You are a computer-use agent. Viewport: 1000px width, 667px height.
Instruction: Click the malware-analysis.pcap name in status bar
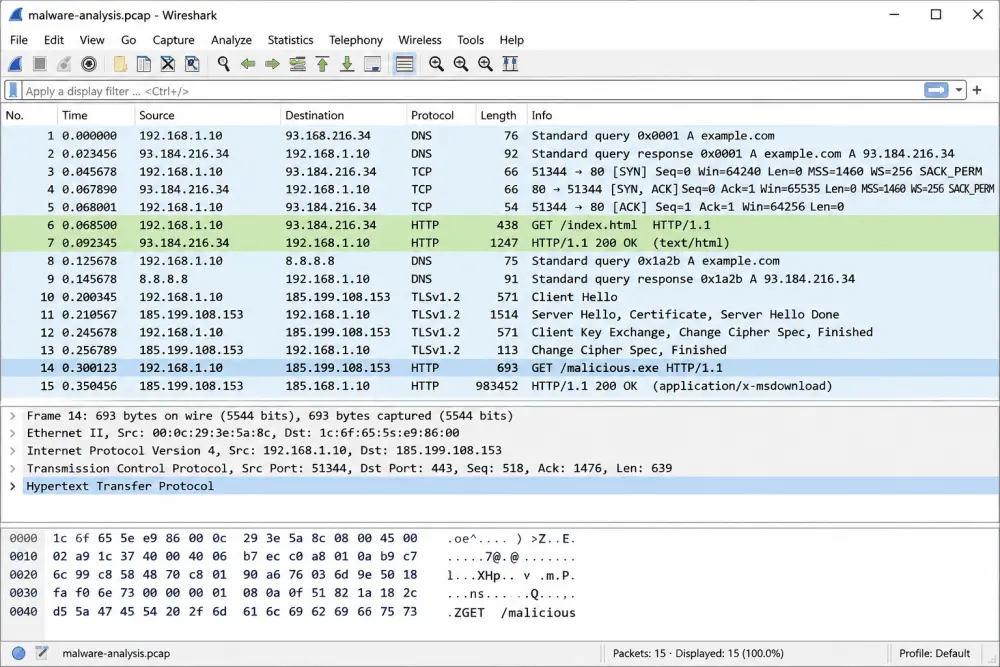(116, 653)
